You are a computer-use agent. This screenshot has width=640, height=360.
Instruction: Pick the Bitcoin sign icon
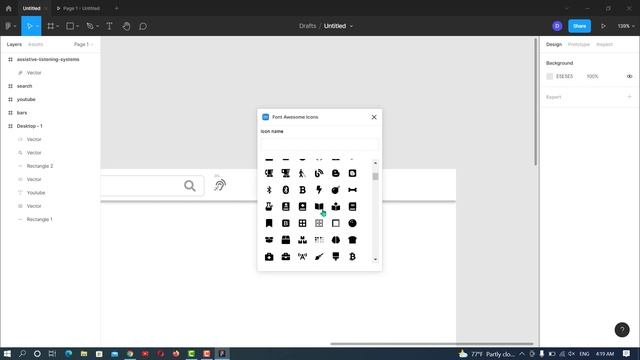pyautogui.click(x=352, y=257)
